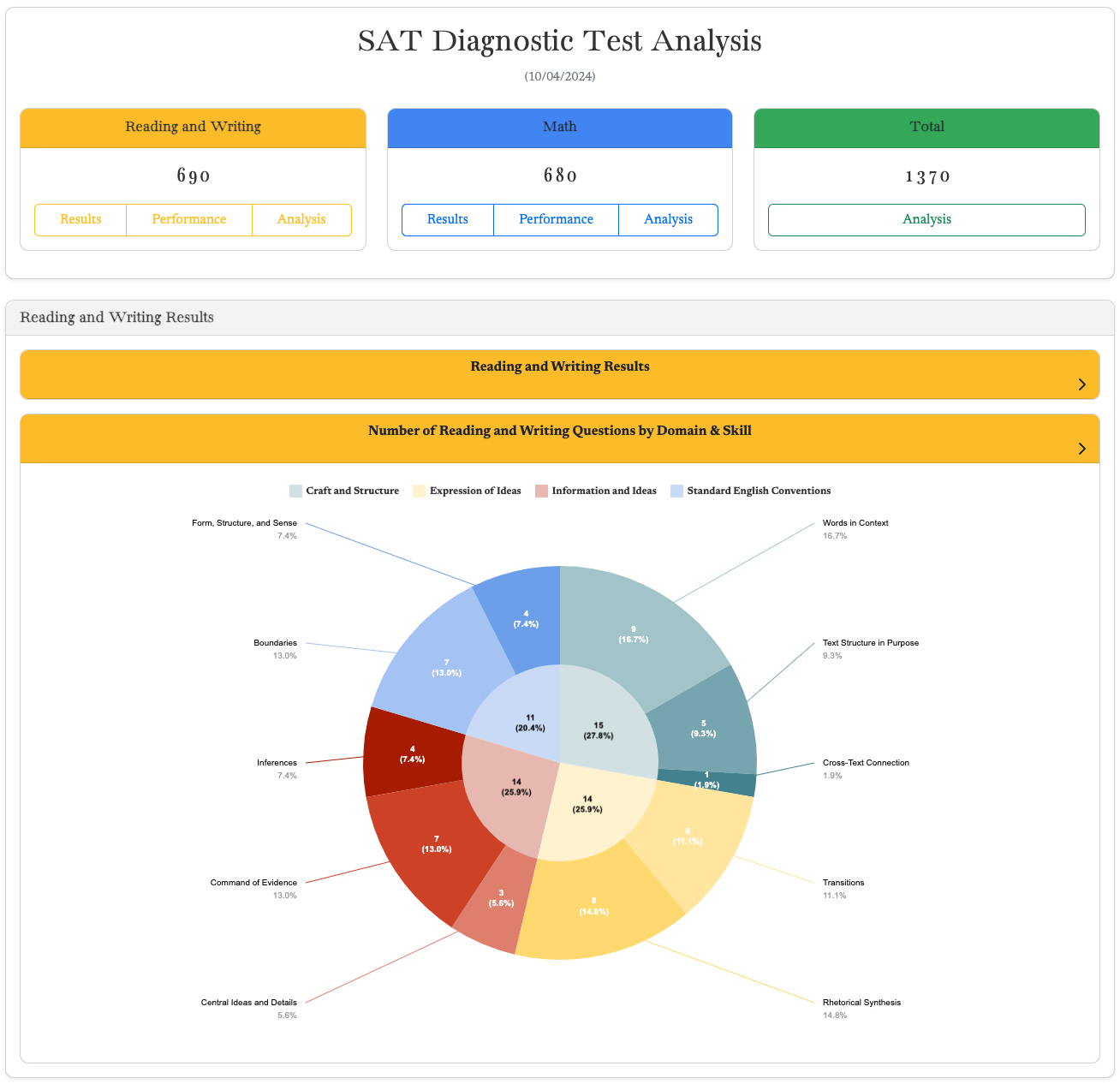Click Number of Reading and Writing Questions header
This screenshot has height=1084, width=1120.
click(x=560, y=438)
